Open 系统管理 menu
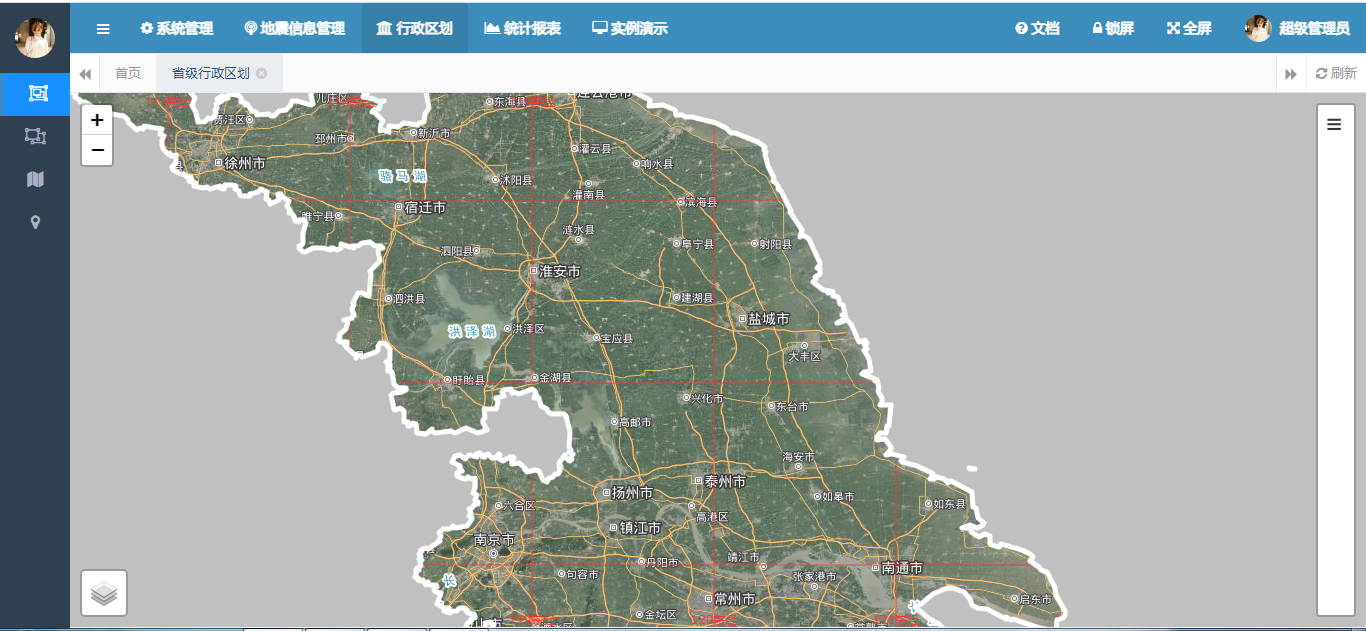Screen dimensions: 1366x631 177,28
